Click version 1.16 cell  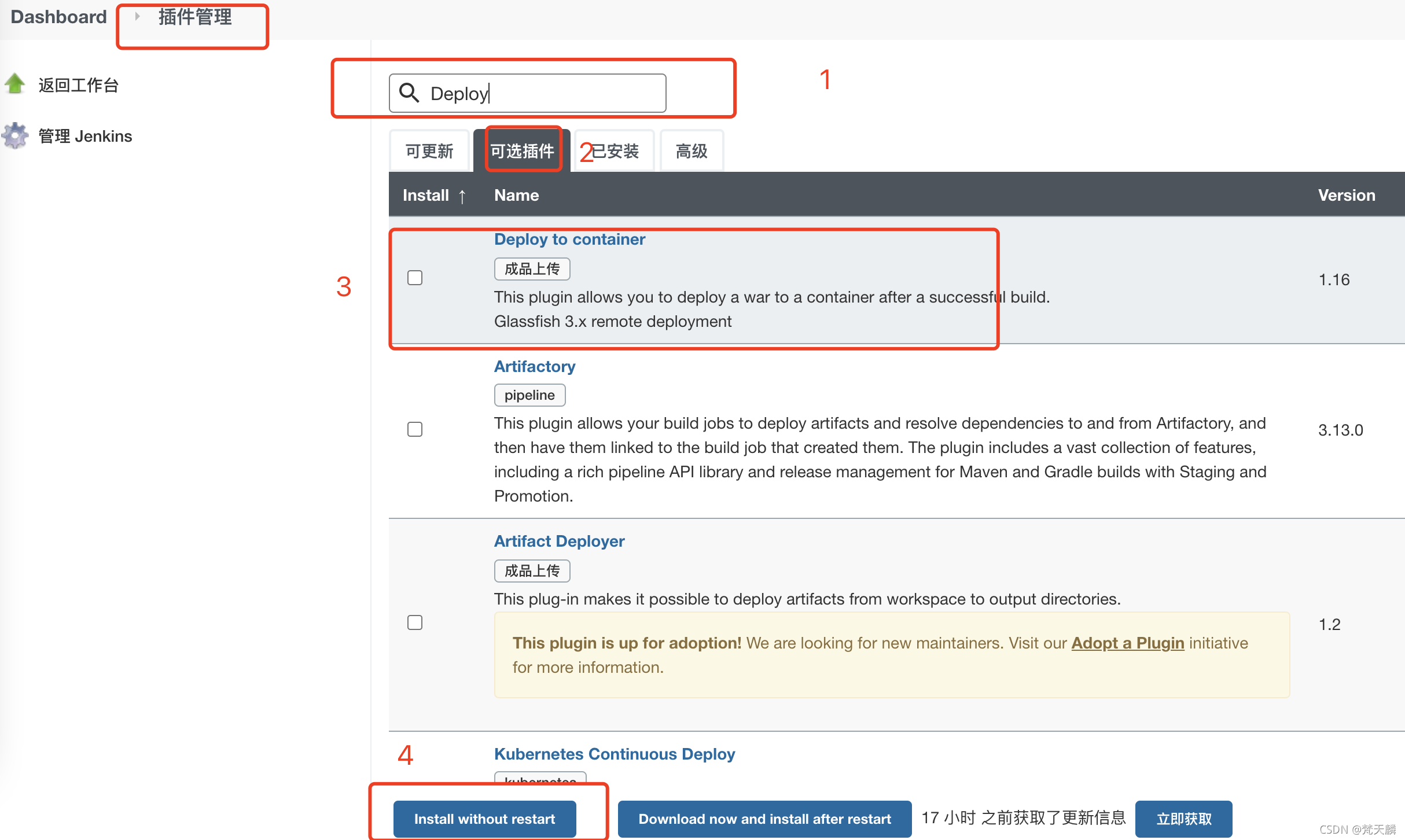pyautogui.click(x=1334, y=280)
